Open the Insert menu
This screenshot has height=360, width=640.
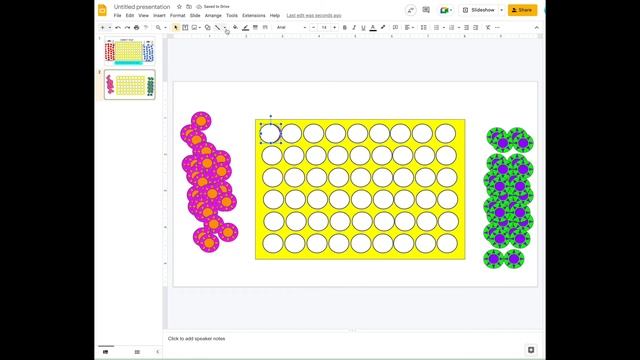(159, 16)
